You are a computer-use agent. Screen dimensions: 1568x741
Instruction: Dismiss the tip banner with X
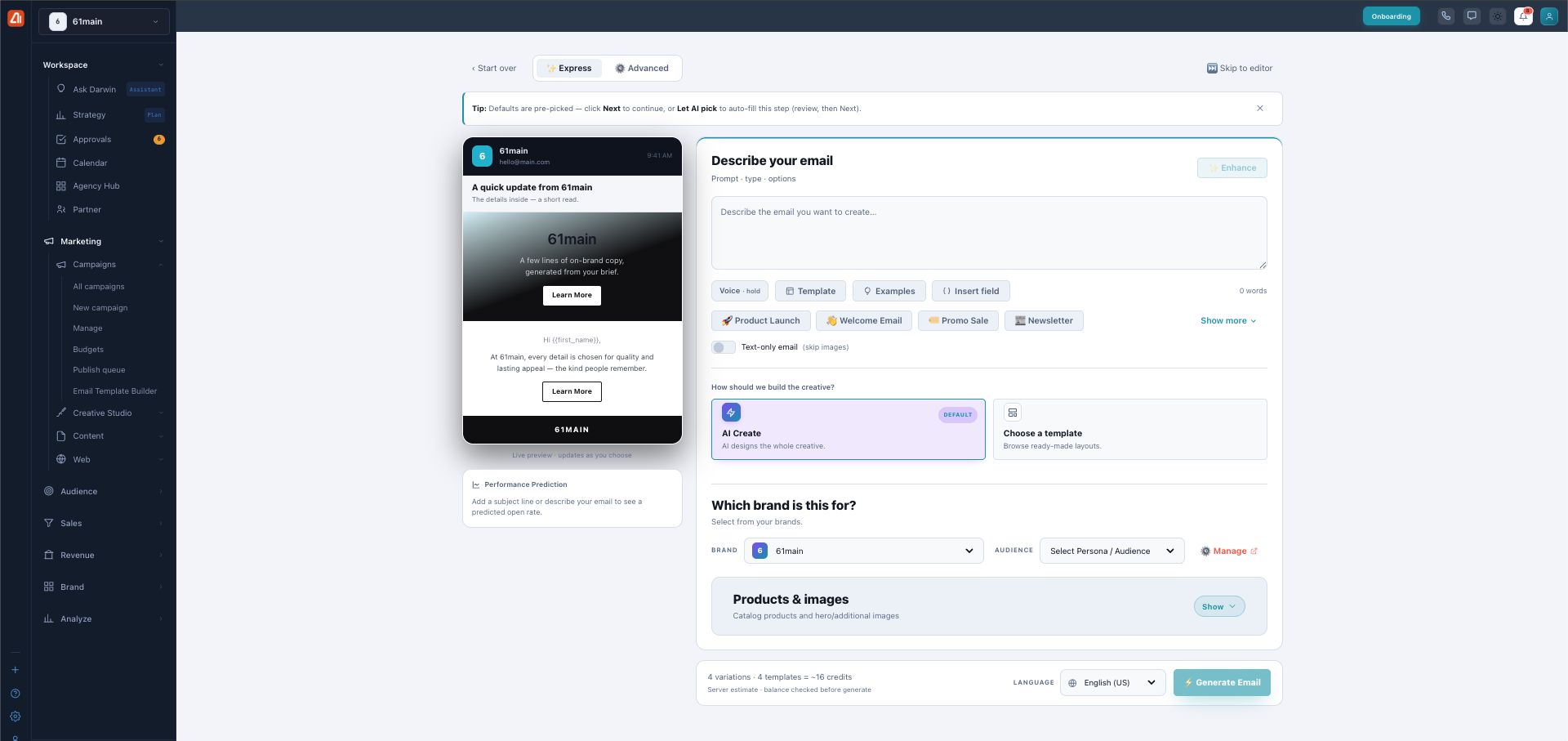coord(1260,108)
